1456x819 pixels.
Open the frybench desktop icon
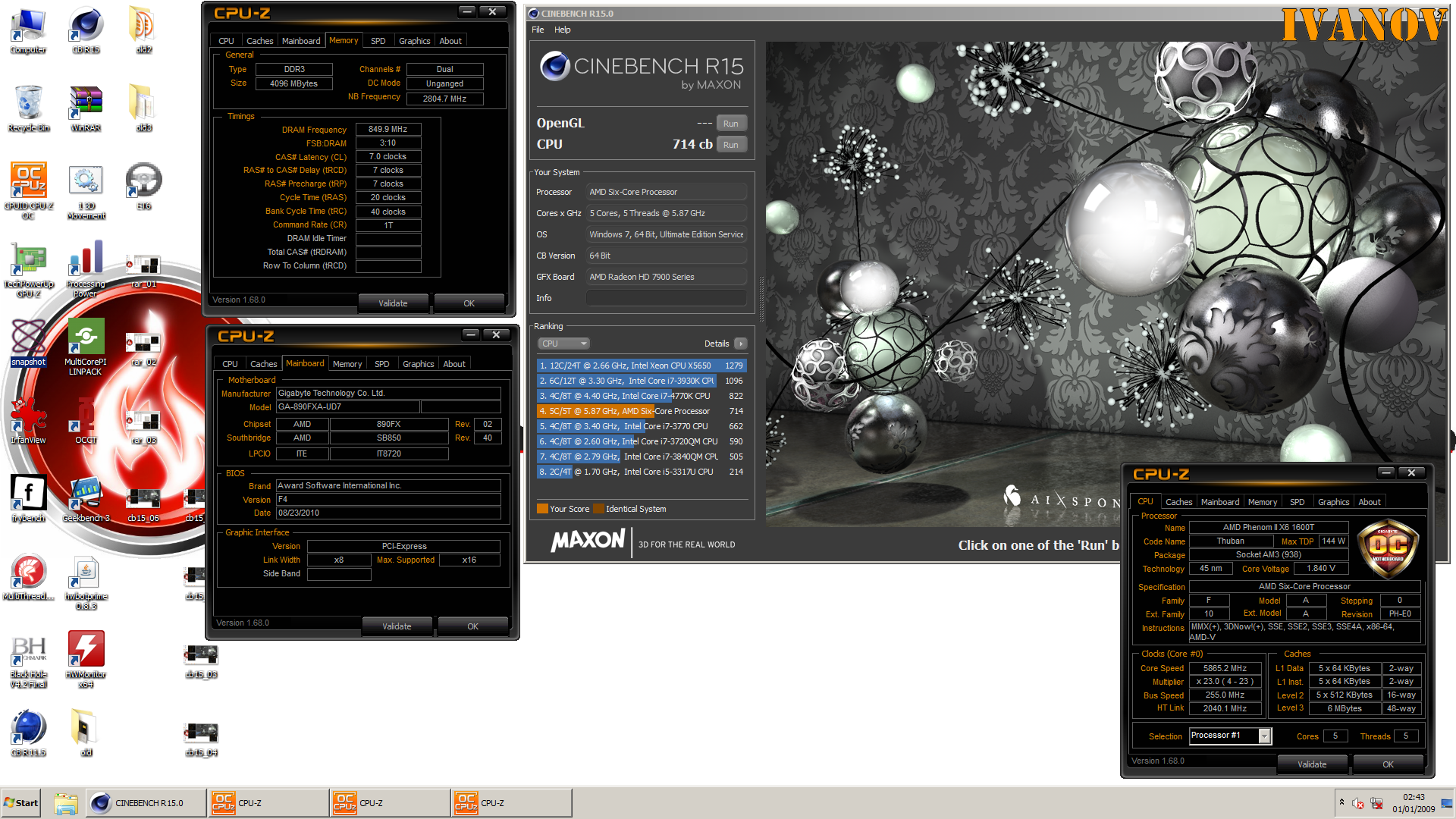28,498
